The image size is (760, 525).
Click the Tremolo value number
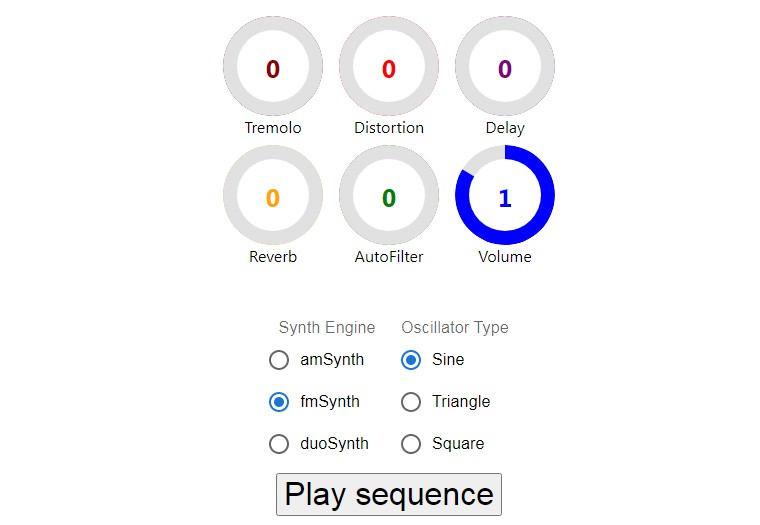[273, 69]
